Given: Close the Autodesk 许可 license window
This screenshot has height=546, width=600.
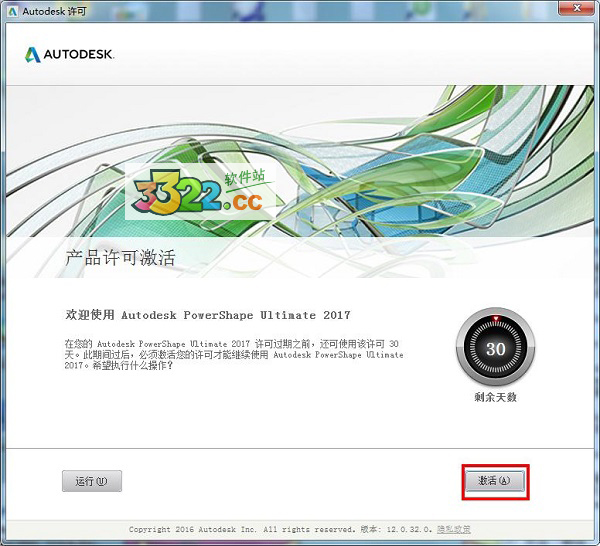Looking at the screenshot, I should 577,8.
